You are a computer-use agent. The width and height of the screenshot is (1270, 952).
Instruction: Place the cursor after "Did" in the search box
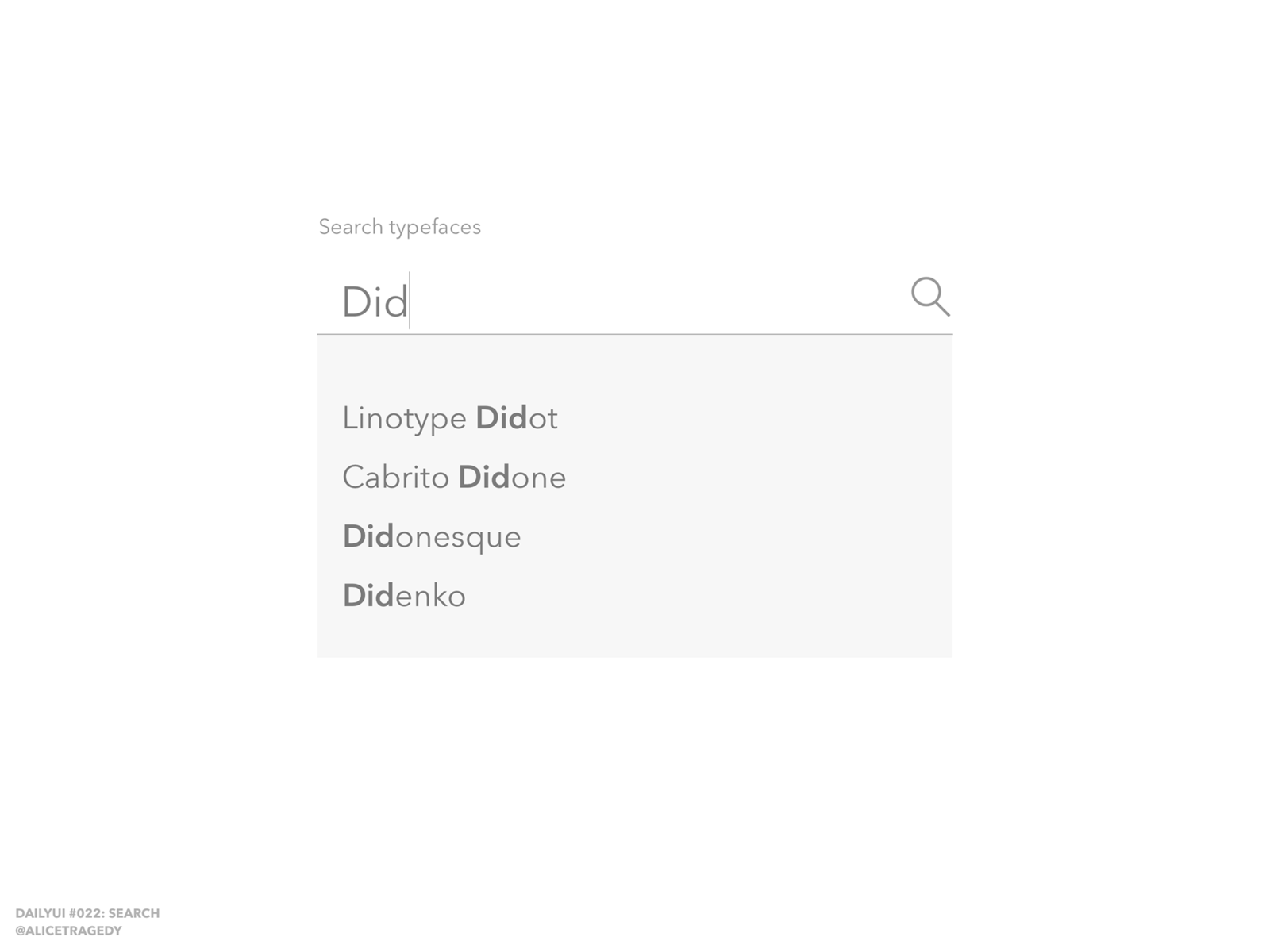(x=410, y=301)
